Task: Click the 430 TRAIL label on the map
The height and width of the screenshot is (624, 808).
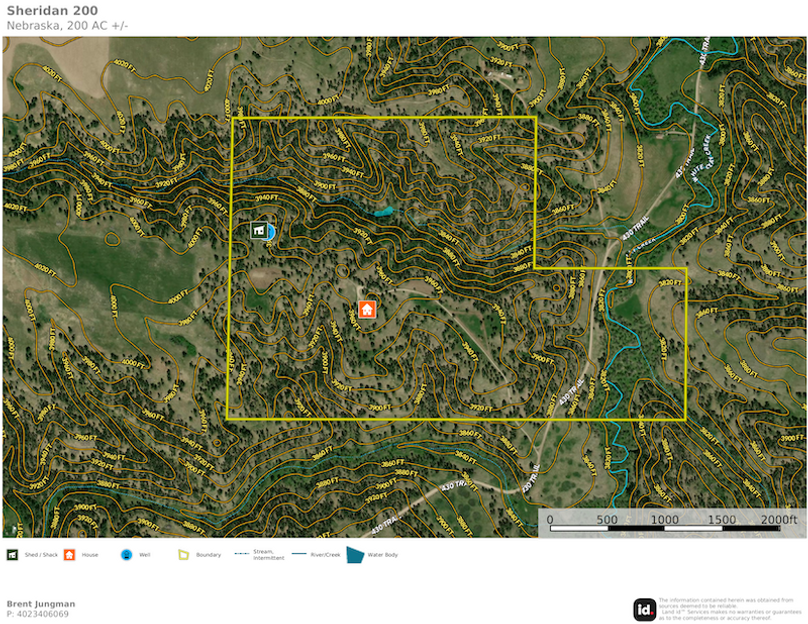Action: click(x=638, y=226)
